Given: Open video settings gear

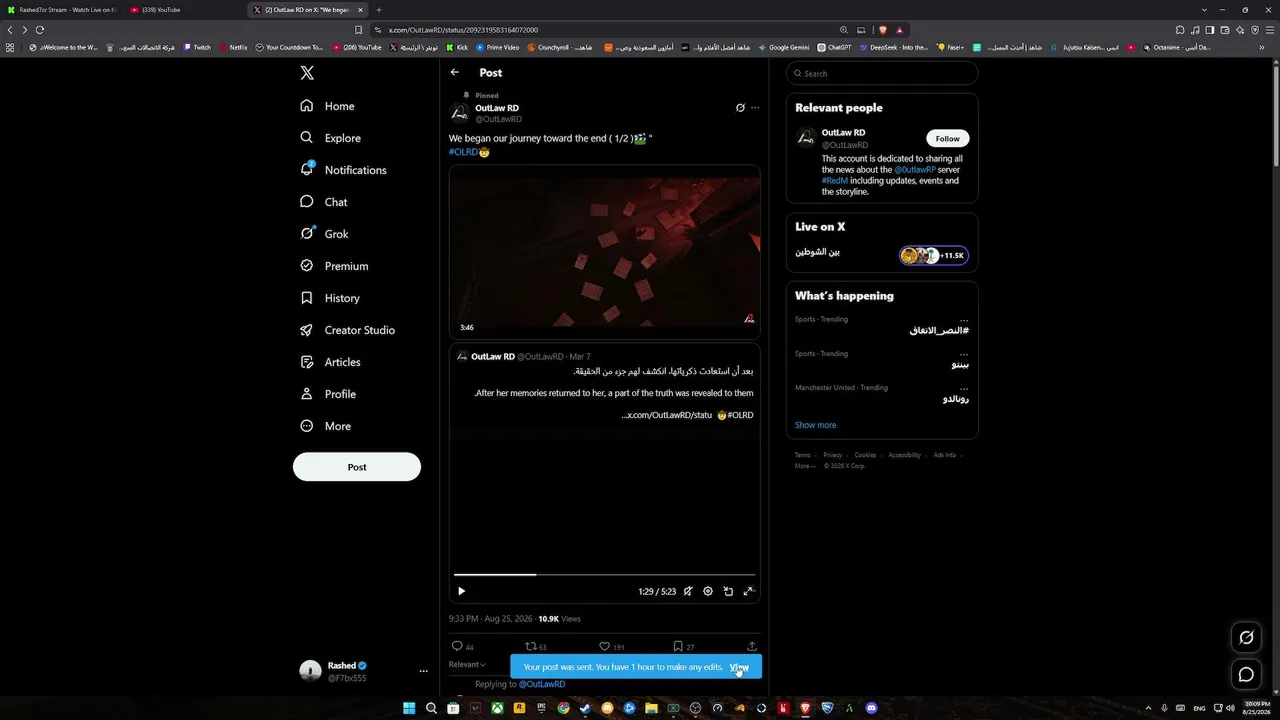Looking at the screenshot, I should click(708, 591).
